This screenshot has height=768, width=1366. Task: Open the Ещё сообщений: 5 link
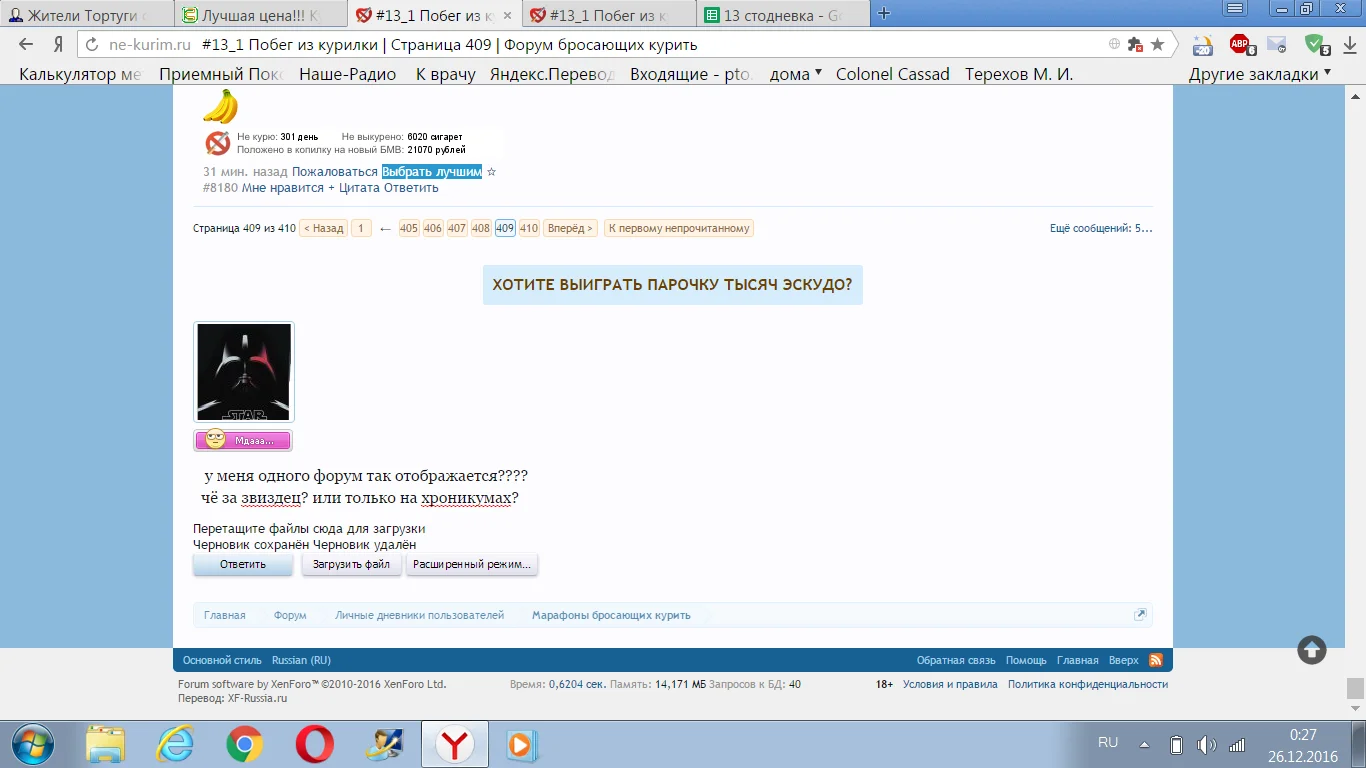coord(1101,228)
